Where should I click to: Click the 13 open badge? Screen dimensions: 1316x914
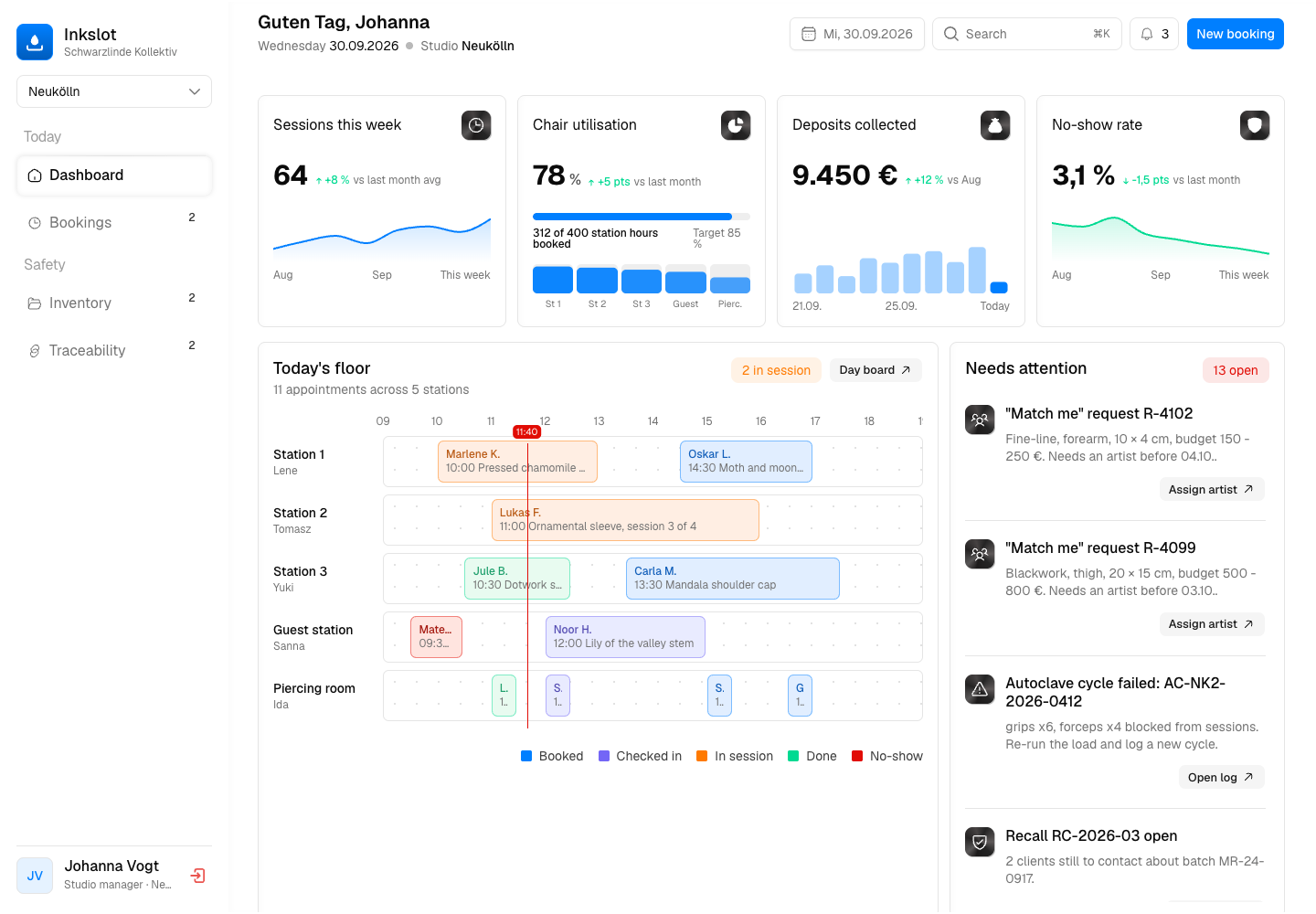[x=1236, y=370]
